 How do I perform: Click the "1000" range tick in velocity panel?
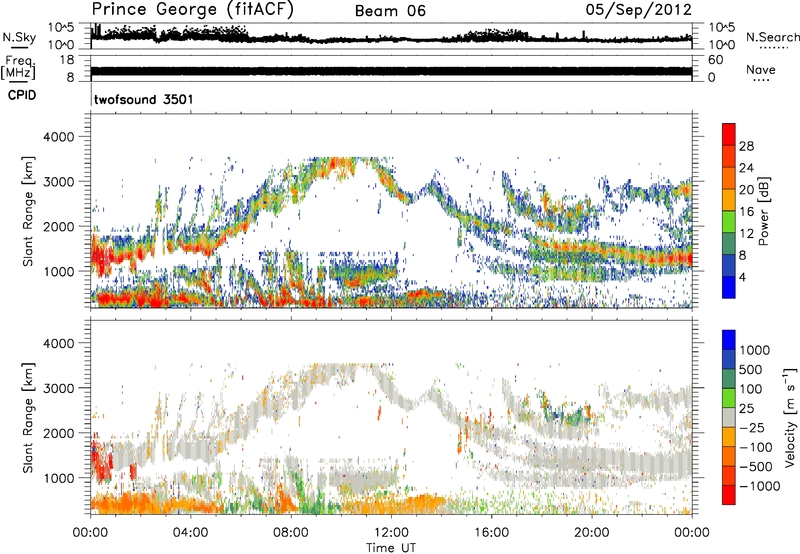coord(58,478)
